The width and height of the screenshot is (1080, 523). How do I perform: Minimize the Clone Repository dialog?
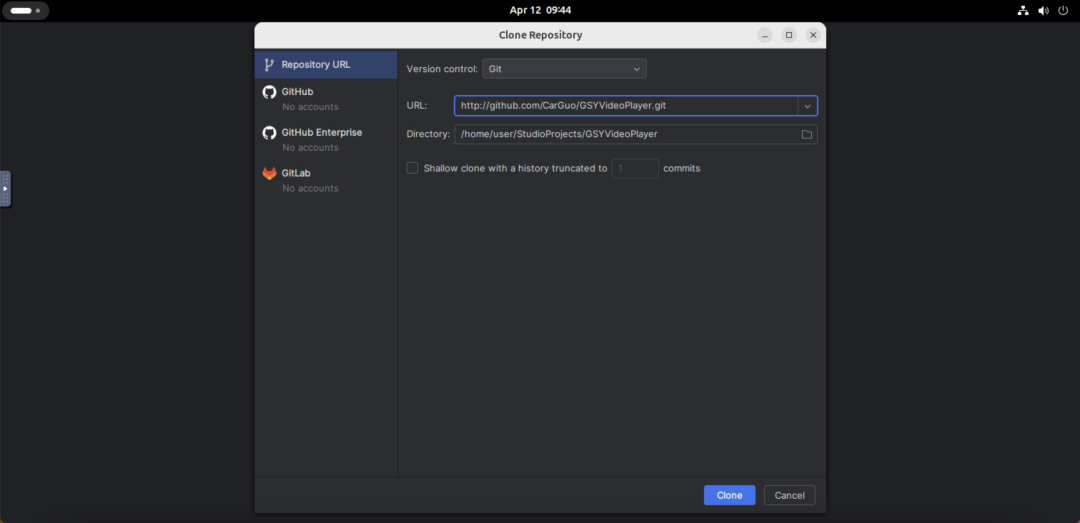[x=765, y=35]
